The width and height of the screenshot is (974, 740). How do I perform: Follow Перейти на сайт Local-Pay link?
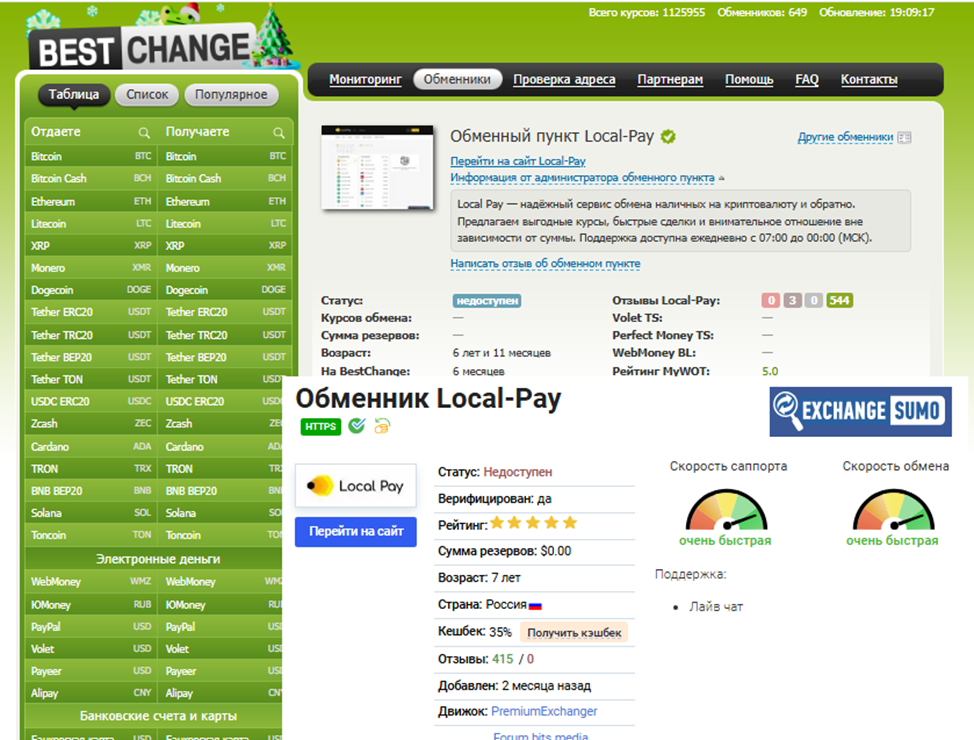coord(518,162)
